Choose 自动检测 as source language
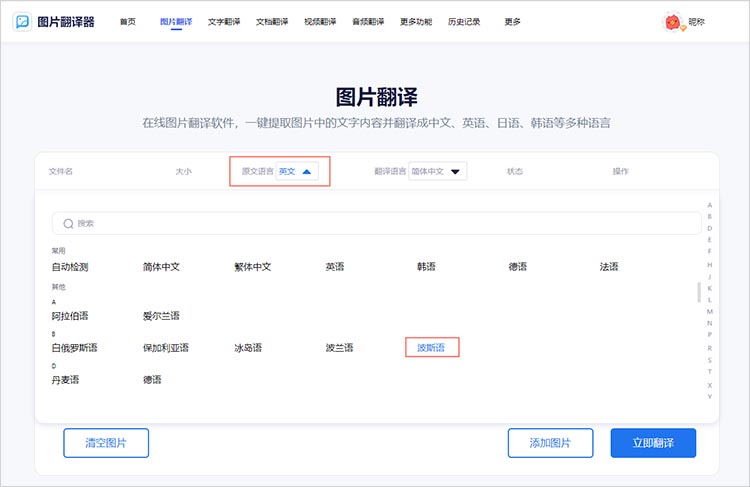 [x=70, y=267]
